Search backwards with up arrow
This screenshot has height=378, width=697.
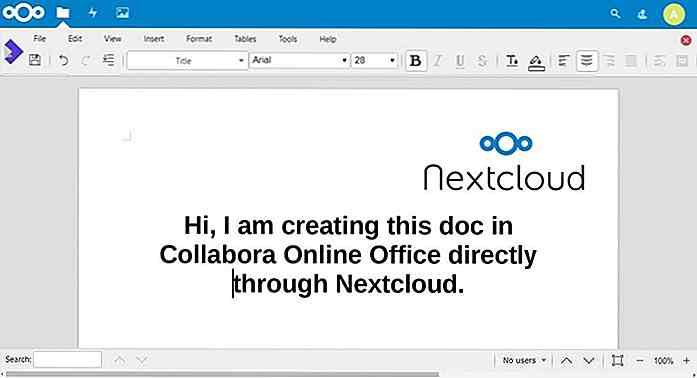pyautogui.click(x=120, y=360)
